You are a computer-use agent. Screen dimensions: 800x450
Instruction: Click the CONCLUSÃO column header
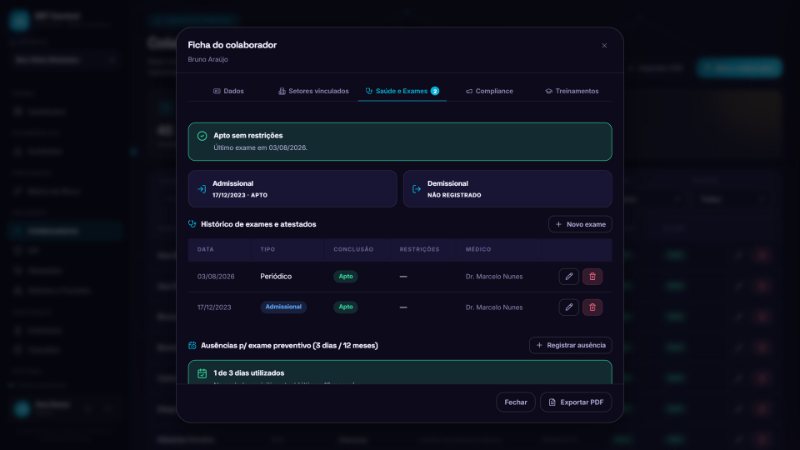click(354, 249)
